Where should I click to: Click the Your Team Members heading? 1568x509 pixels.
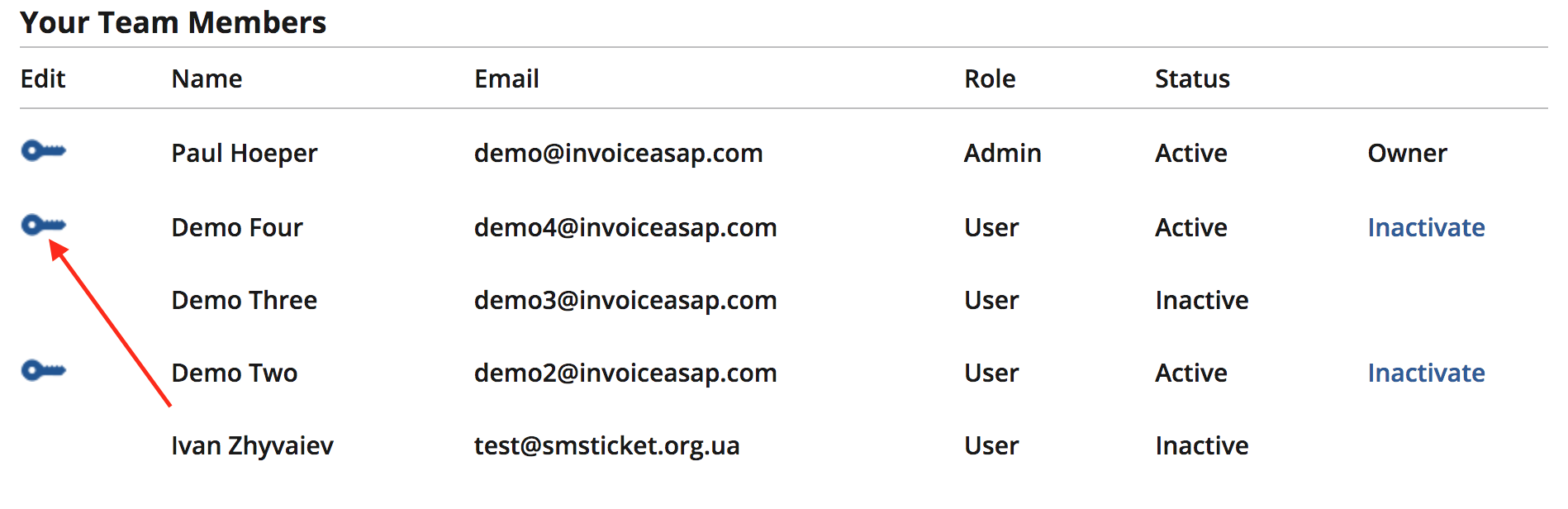tap(173, 22)
